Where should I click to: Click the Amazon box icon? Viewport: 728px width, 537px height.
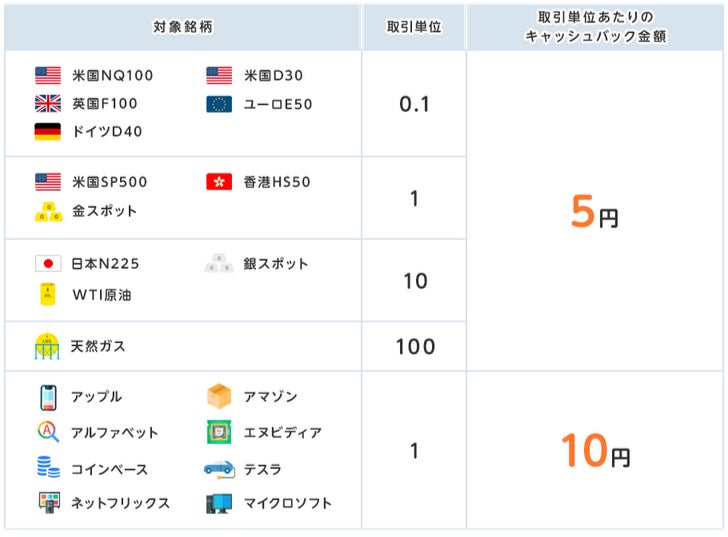pos(219,397)
